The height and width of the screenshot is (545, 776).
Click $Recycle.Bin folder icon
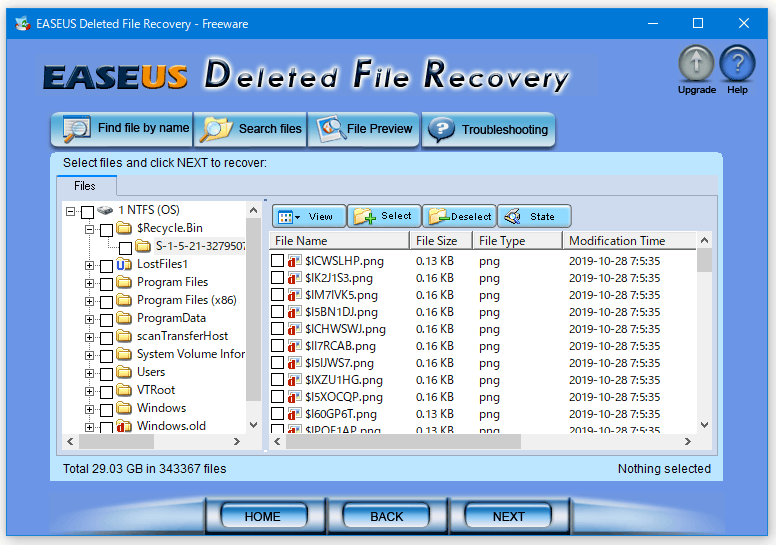[124, 228]
